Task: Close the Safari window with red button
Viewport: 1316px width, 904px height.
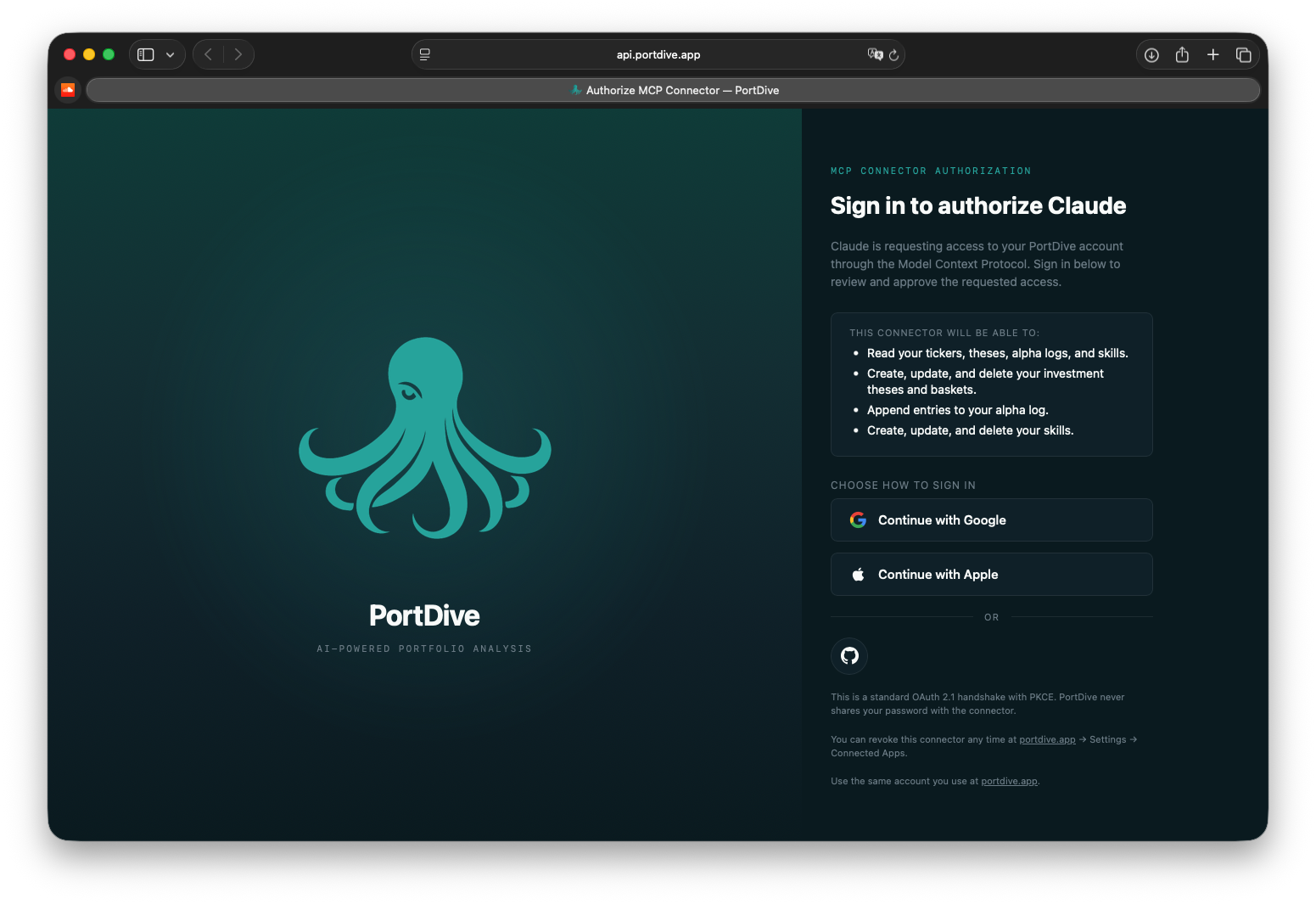Action: click(x=70, y=54)
